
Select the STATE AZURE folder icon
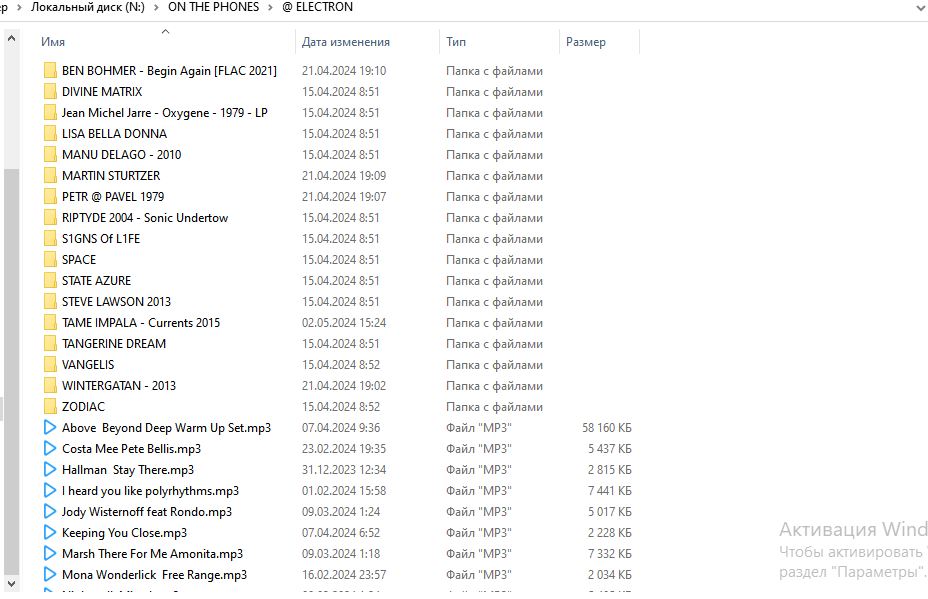pos(50,281)
